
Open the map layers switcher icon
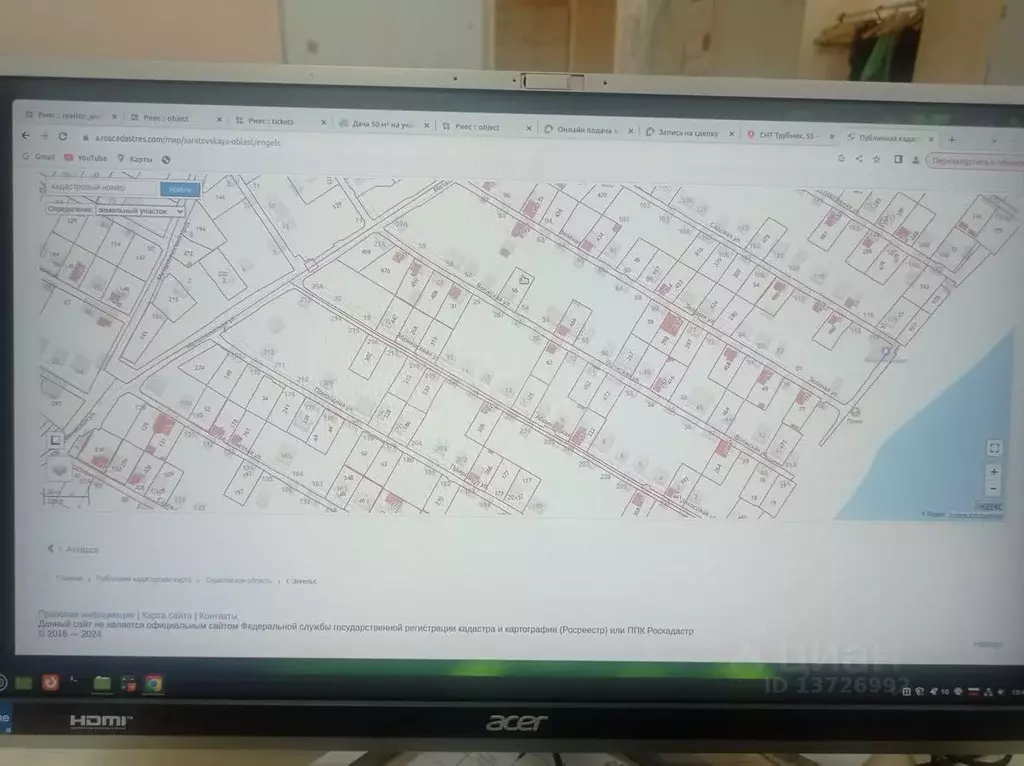57,468
